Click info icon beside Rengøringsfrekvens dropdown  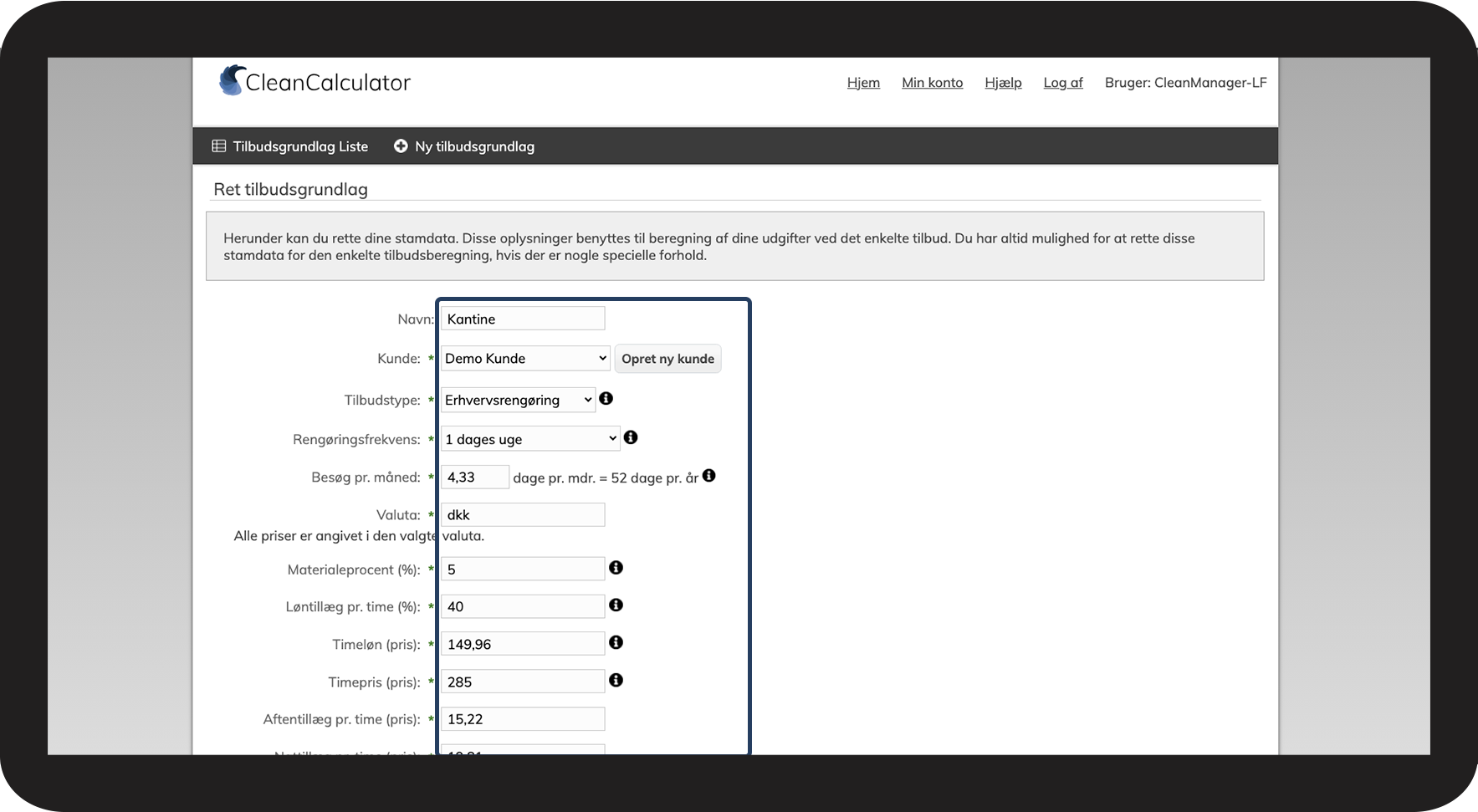[631, 437]
